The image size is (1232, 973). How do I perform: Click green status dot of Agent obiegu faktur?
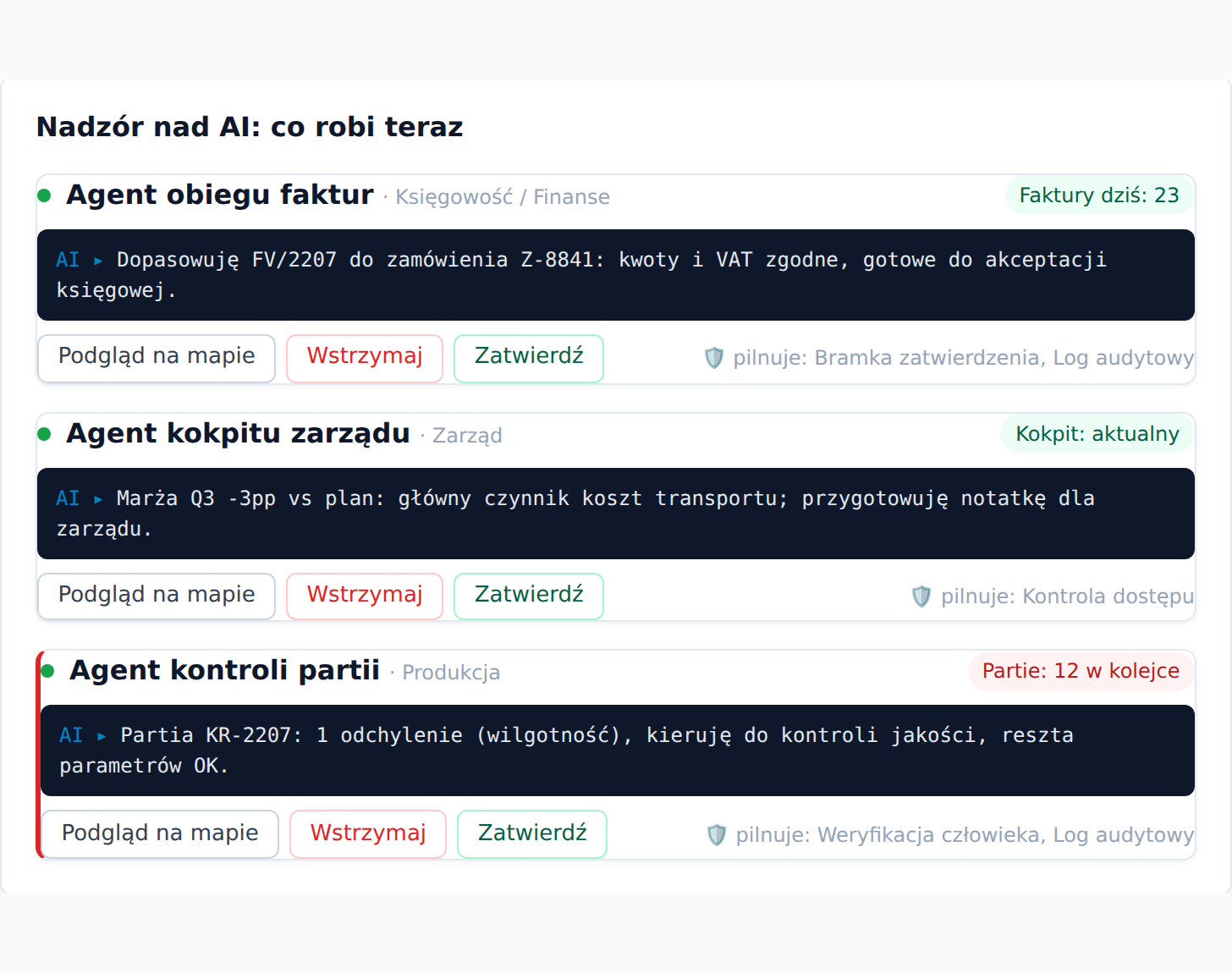click(x=45, y=196)
